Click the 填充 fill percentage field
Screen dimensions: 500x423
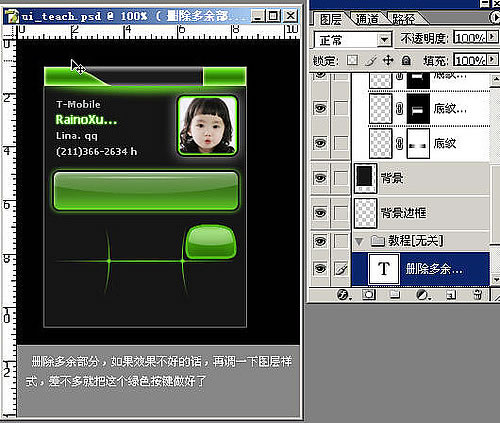point(469,60)
